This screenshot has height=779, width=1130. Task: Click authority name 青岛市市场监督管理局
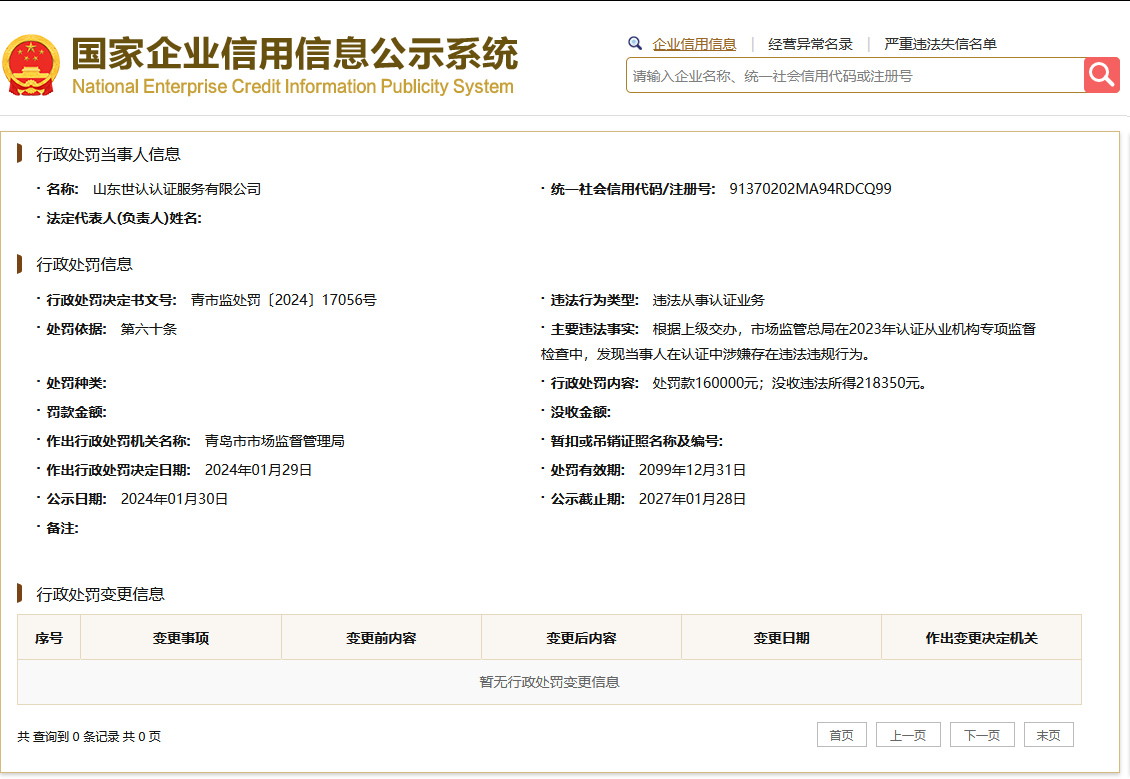(275, 441)
